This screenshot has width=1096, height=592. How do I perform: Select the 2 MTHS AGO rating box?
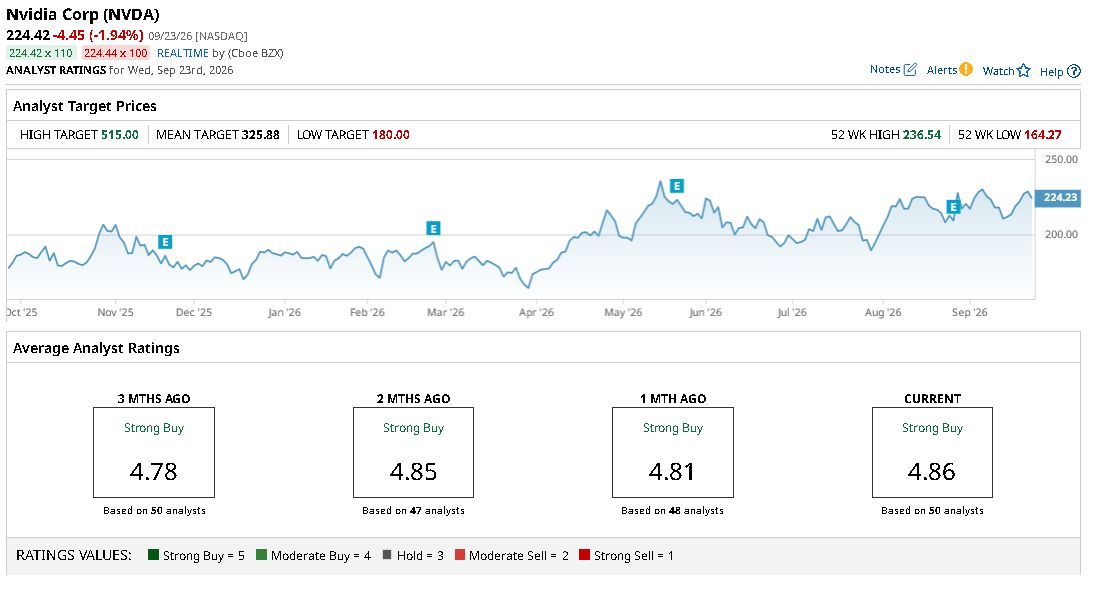[x=413, y=452]
